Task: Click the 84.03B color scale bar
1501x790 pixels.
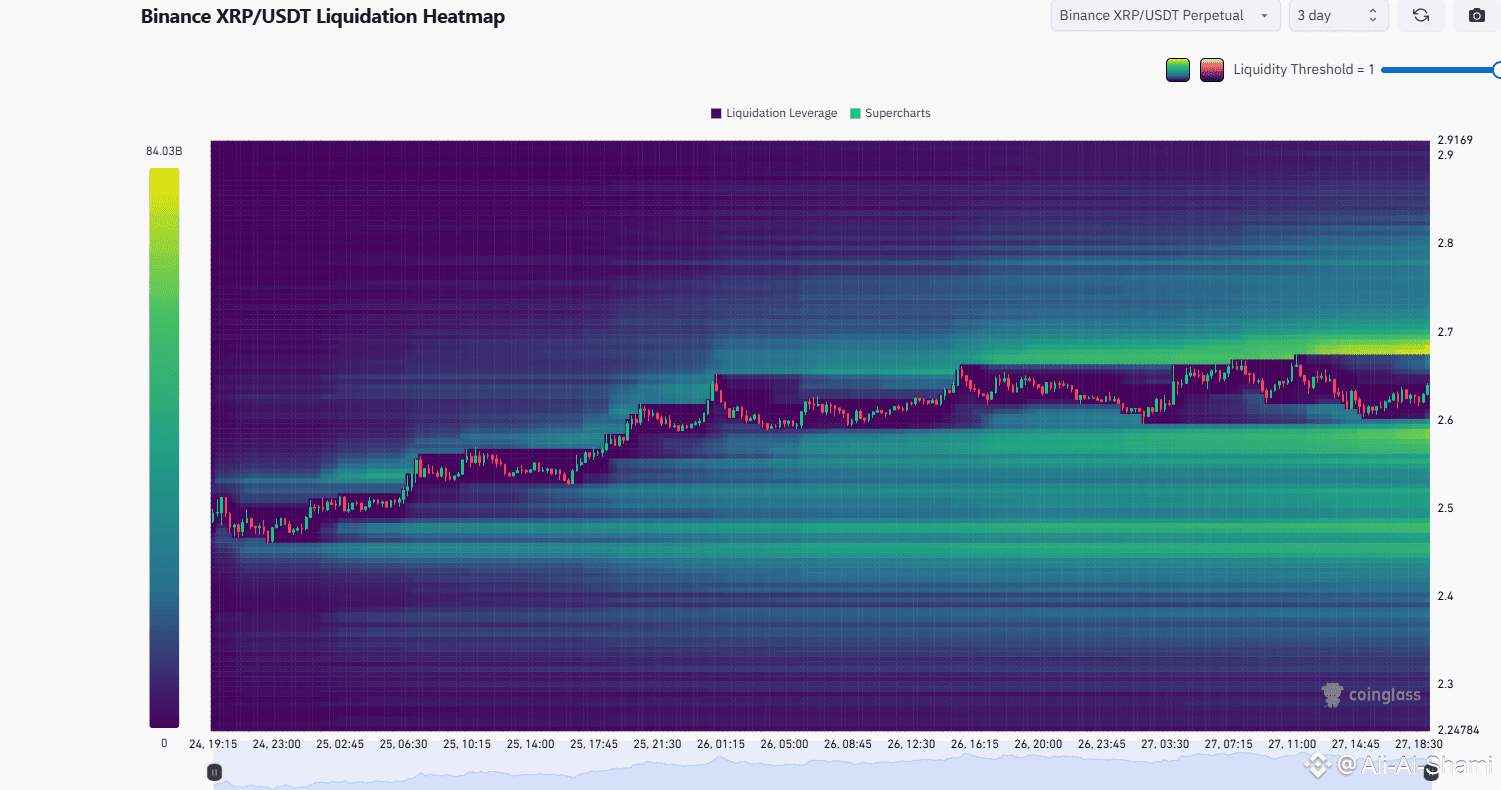Action: tap(164, 448)
